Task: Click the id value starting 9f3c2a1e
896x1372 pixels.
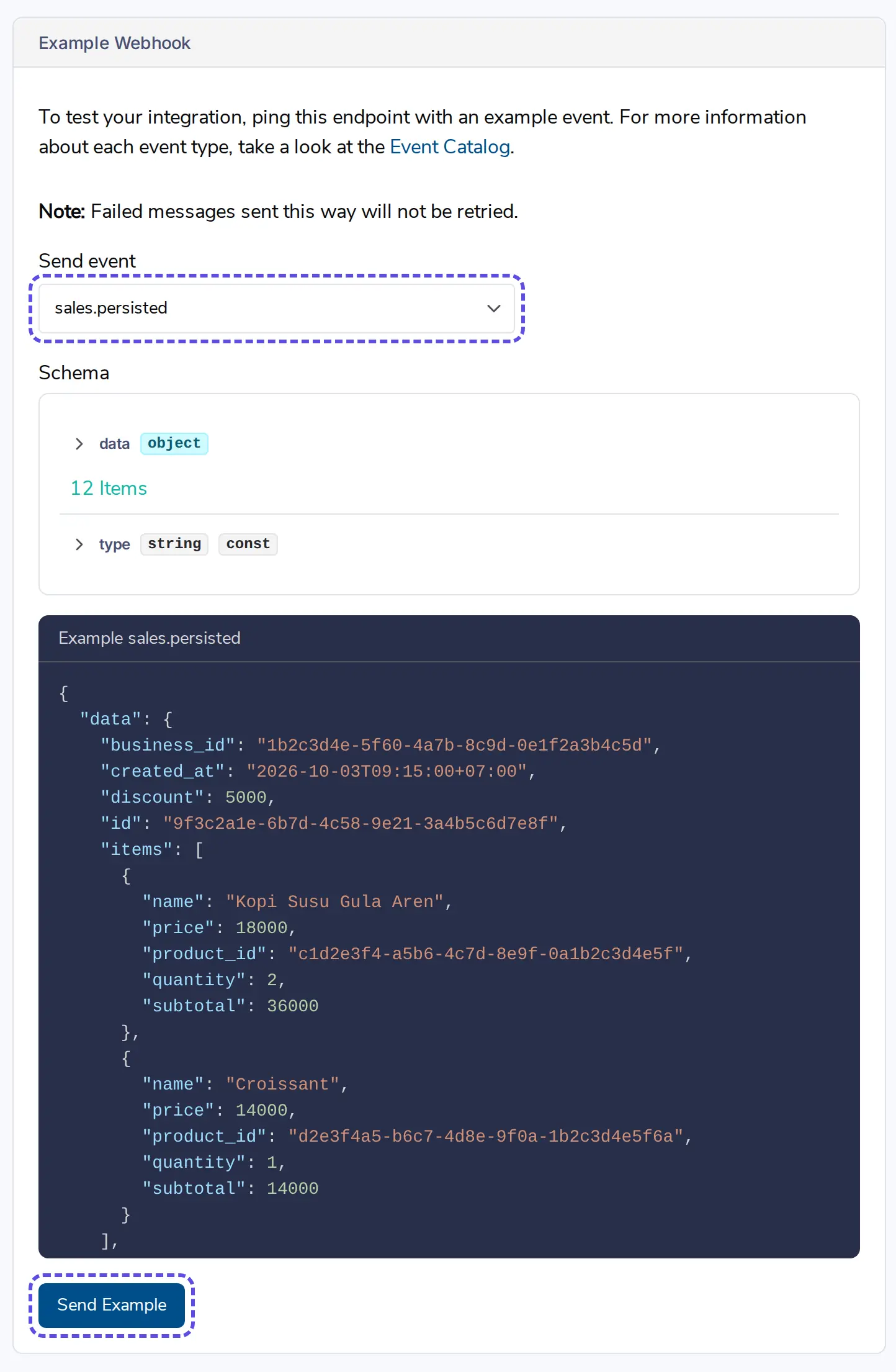Action: tap(361, 823)
